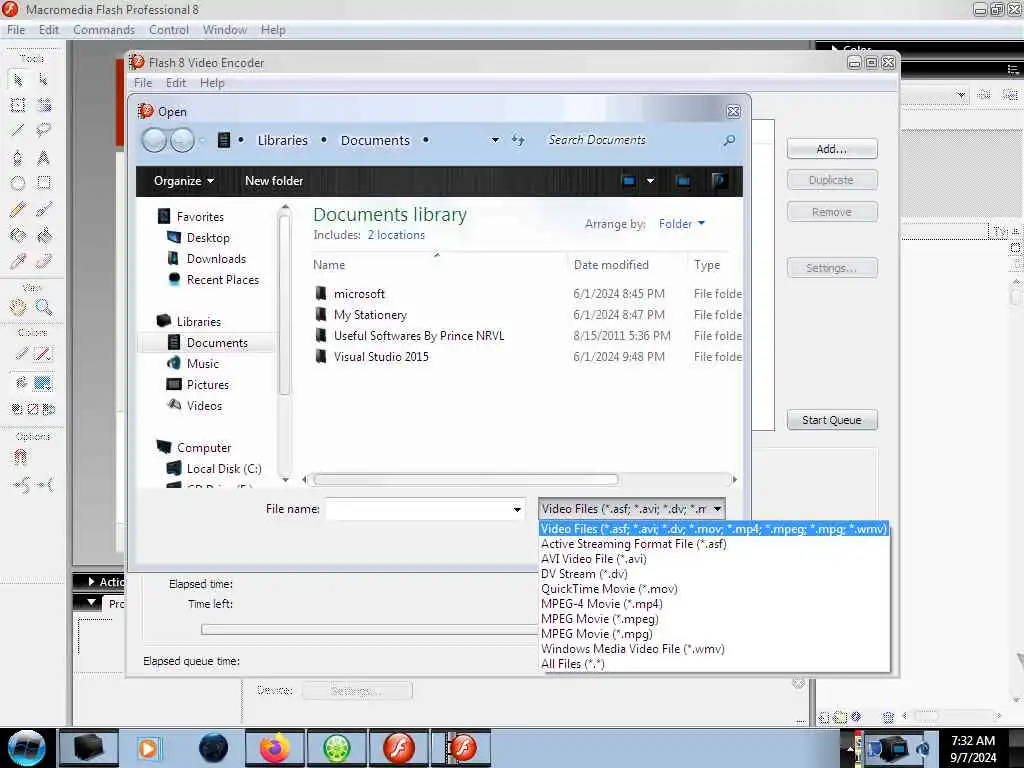1024x768 pixels.
Task: Click the Straighten option icon
Action: (x=45, y=485)
